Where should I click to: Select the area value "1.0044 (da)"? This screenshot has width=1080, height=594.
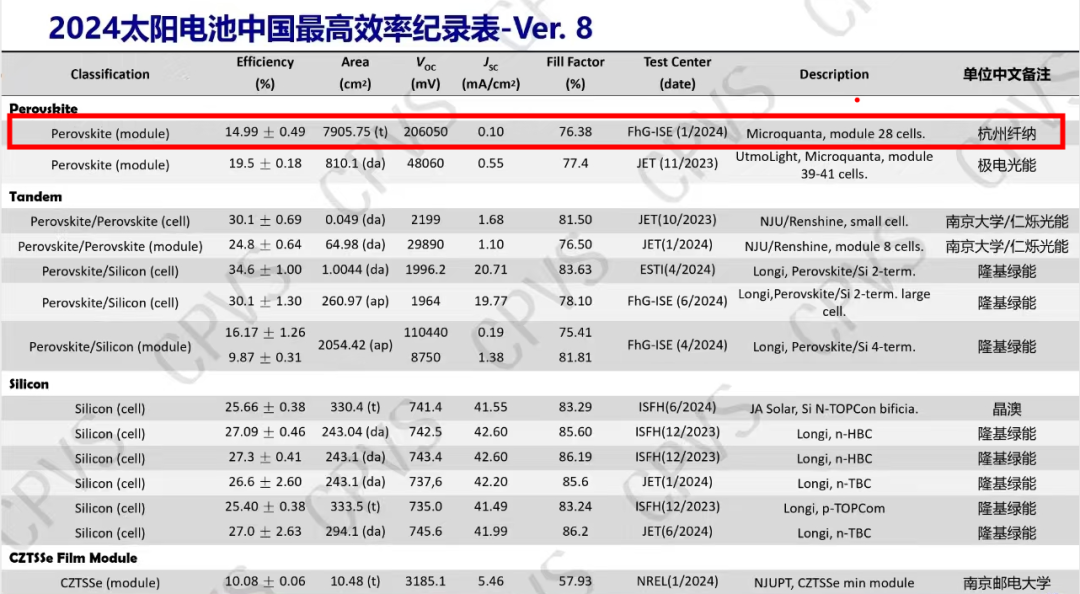355,269
